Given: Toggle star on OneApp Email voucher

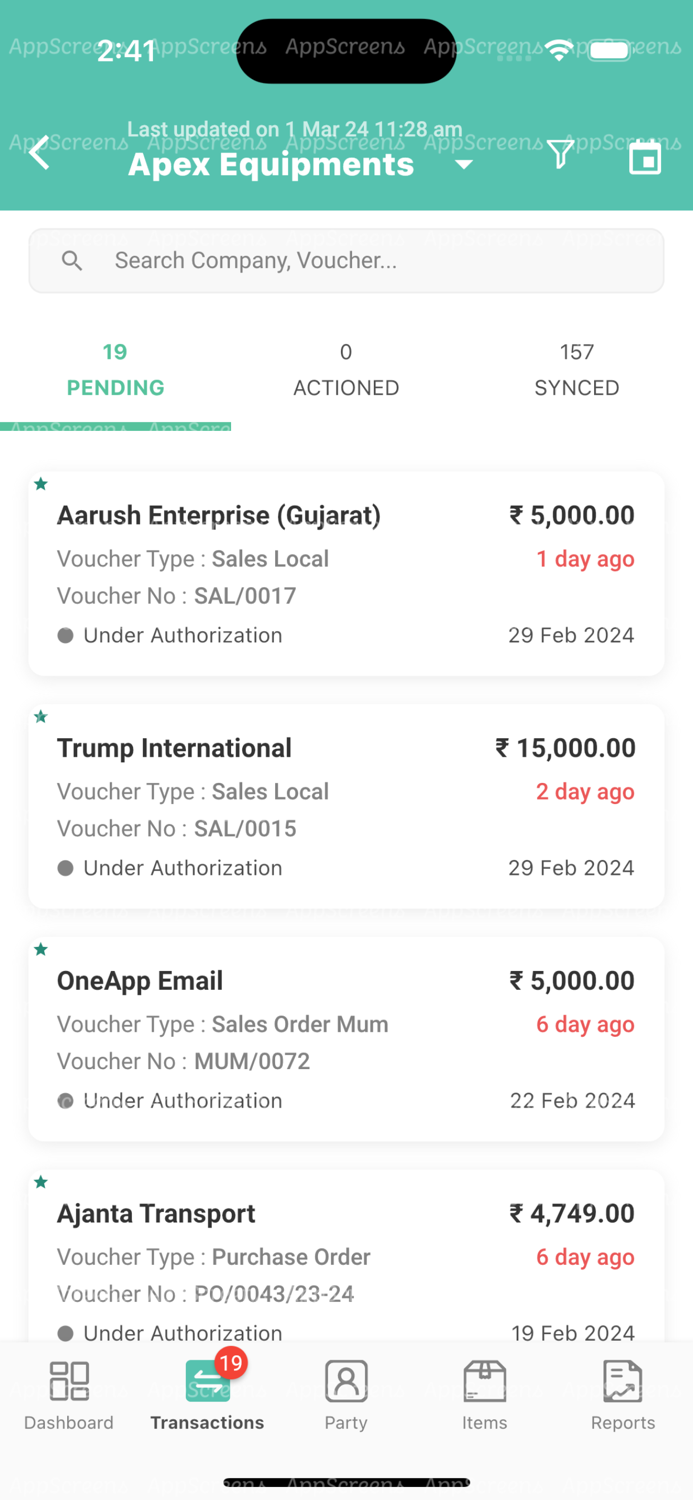Looking at the screenshot, I should click(41, 949).
